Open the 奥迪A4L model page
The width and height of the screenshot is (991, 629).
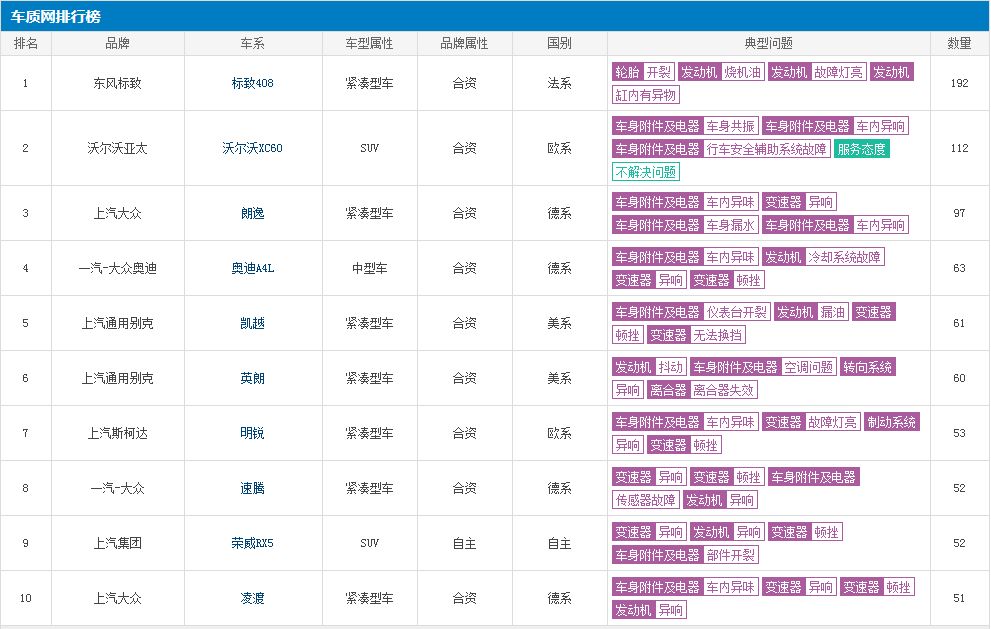[x=250, y=268]
